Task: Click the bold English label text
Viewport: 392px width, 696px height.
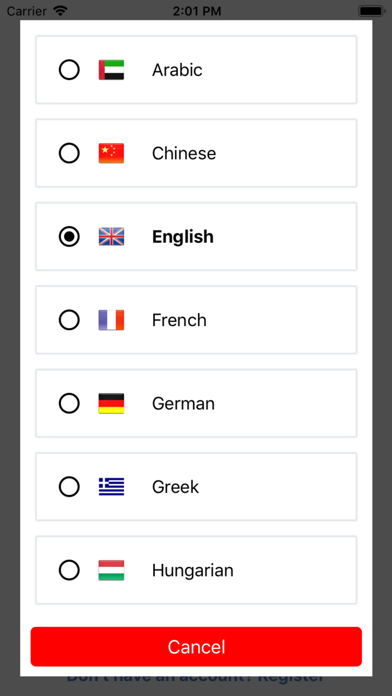Action: tap(183, 237)
